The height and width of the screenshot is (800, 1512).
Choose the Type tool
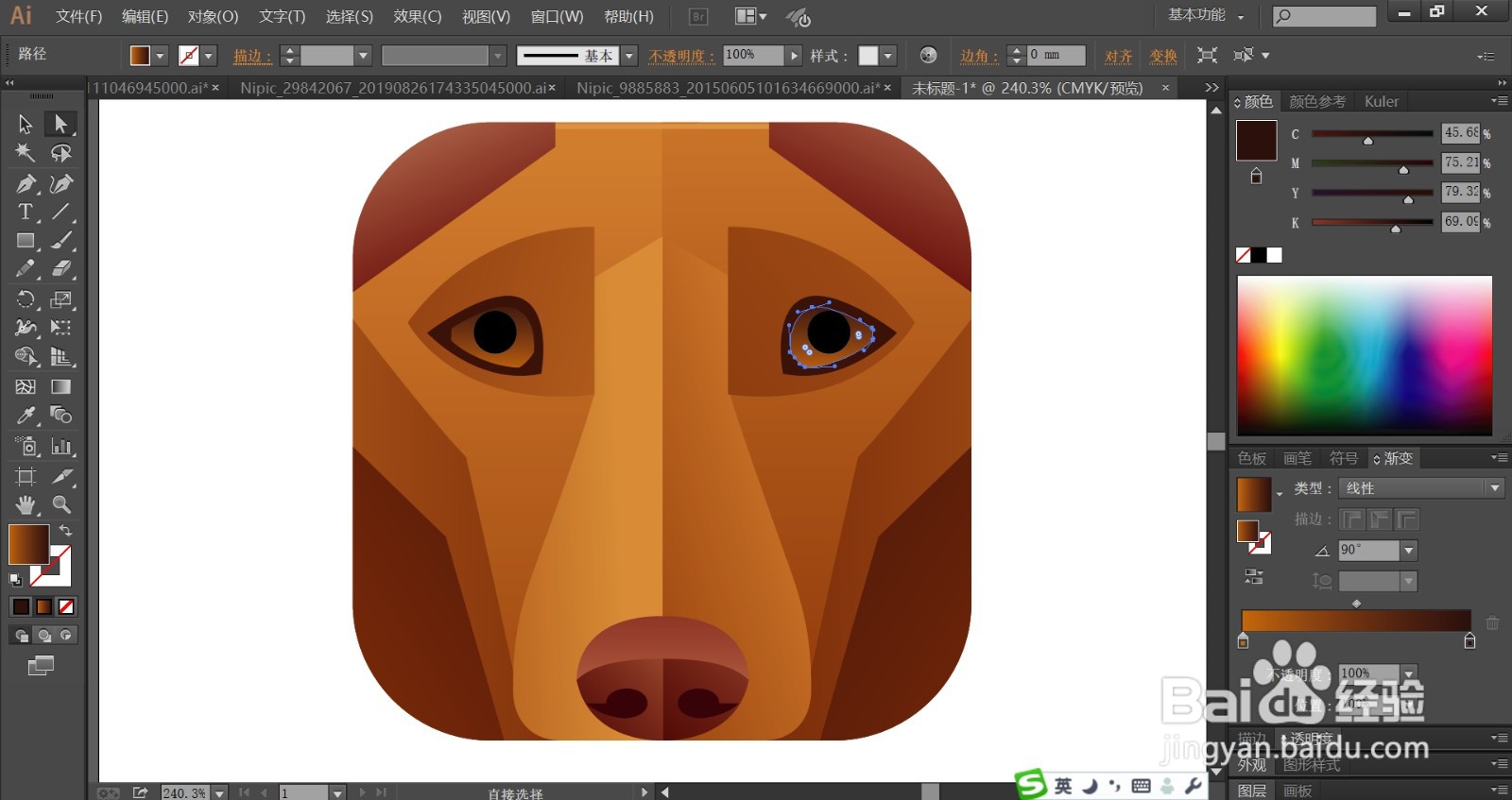point(26,212)
